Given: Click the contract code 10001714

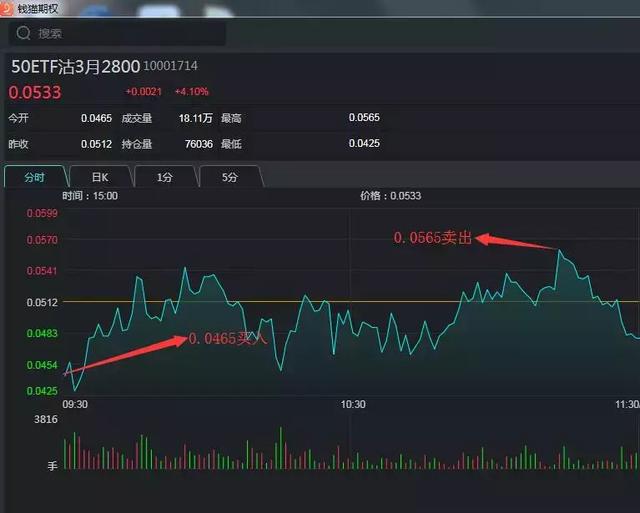Looking at the screenshot, I should (171, 66).
